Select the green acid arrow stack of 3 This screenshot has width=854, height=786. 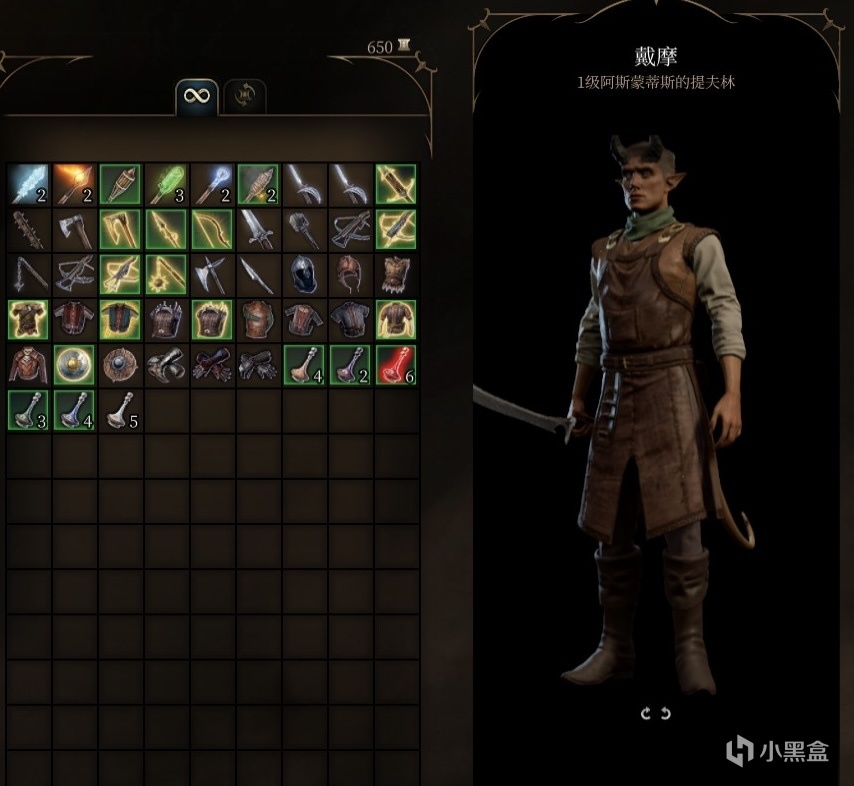pos(166,184)
